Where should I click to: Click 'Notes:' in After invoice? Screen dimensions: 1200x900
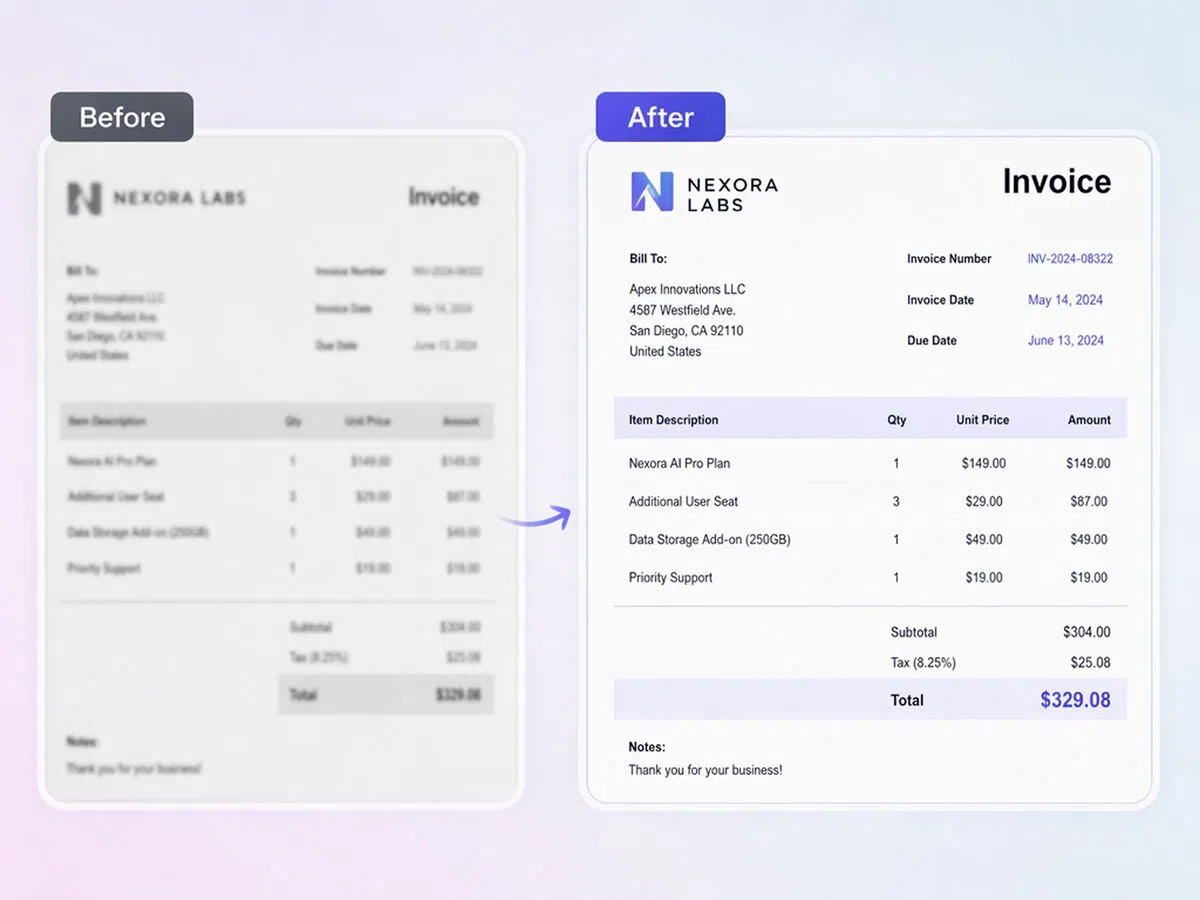coord(647,747)
